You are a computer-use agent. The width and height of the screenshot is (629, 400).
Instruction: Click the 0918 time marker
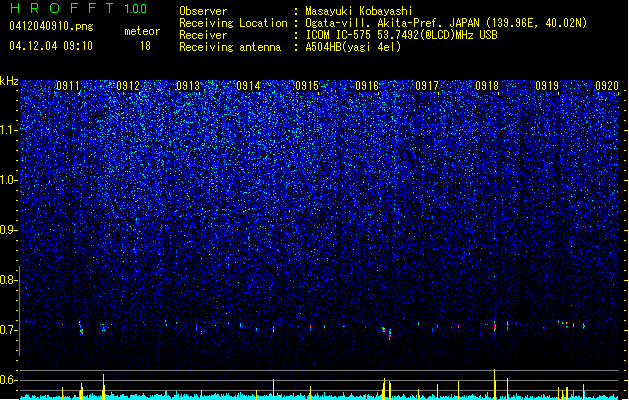(x=487, y=85)
